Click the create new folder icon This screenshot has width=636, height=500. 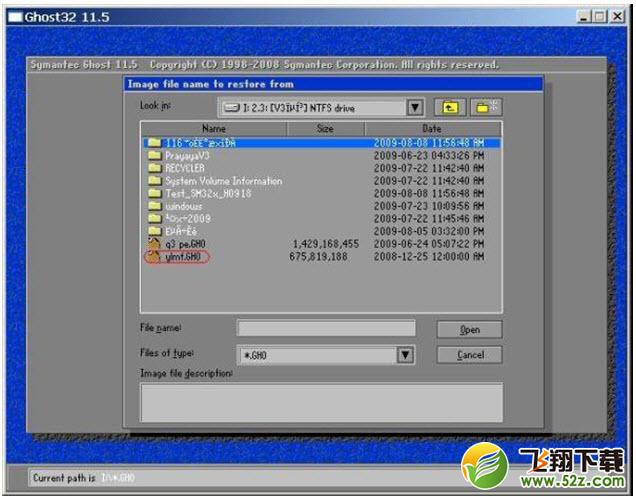click(486, 107)
